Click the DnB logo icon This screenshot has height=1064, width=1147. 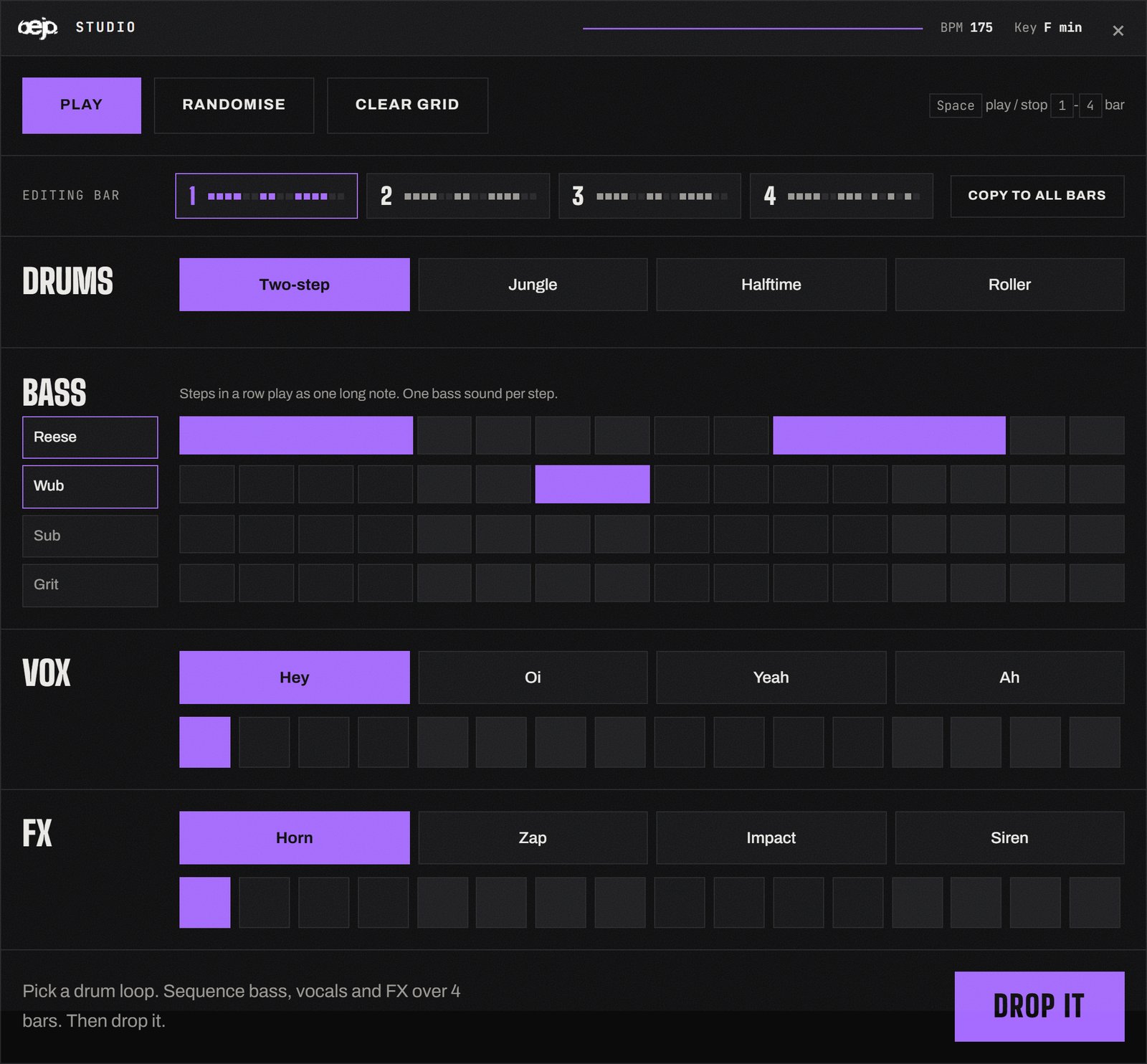pos(38,27)
